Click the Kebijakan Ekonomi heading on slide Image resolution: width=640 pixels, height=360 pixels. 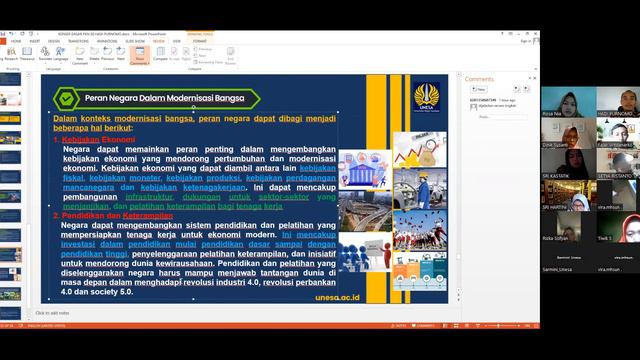[98, 140]
